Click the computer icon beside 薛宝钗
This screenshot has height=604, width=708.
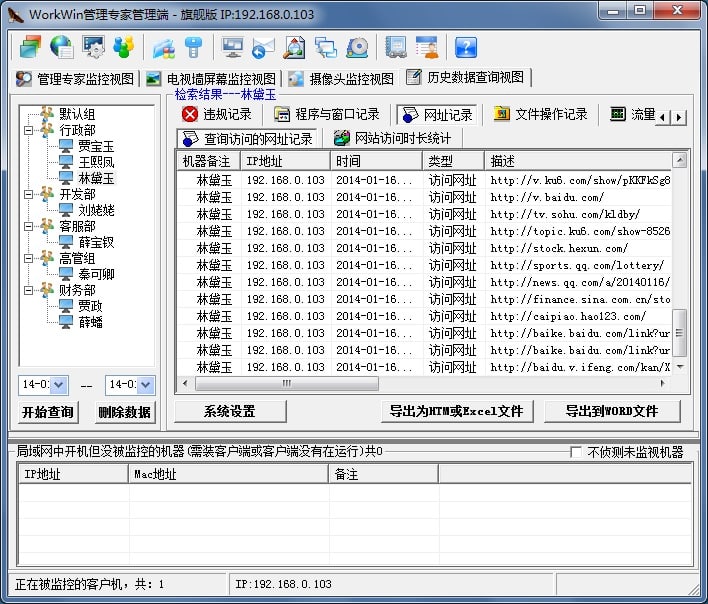coord(66,242)
